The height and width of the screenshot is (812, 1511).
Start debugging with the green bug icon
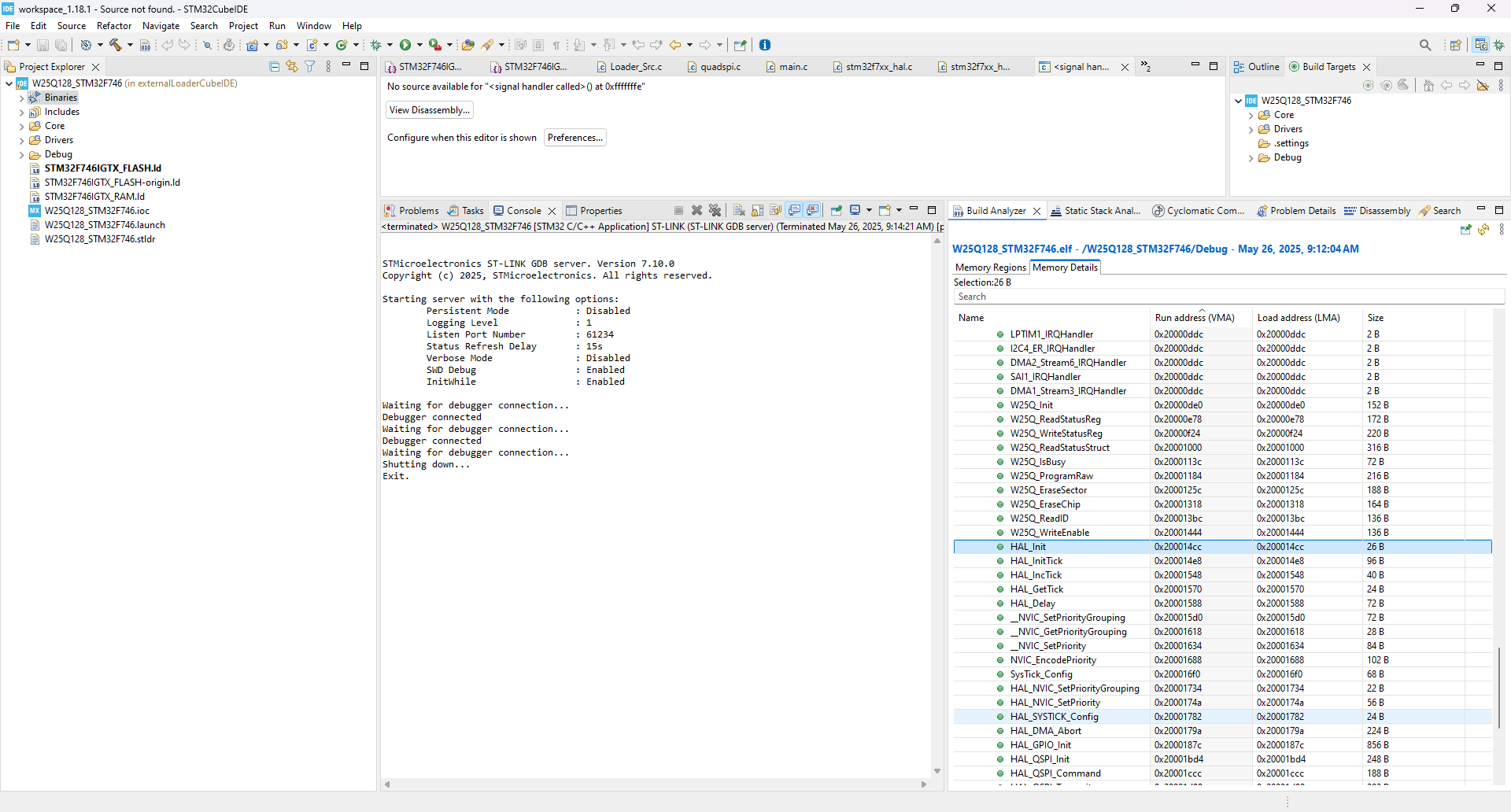[x=376, y=45]
